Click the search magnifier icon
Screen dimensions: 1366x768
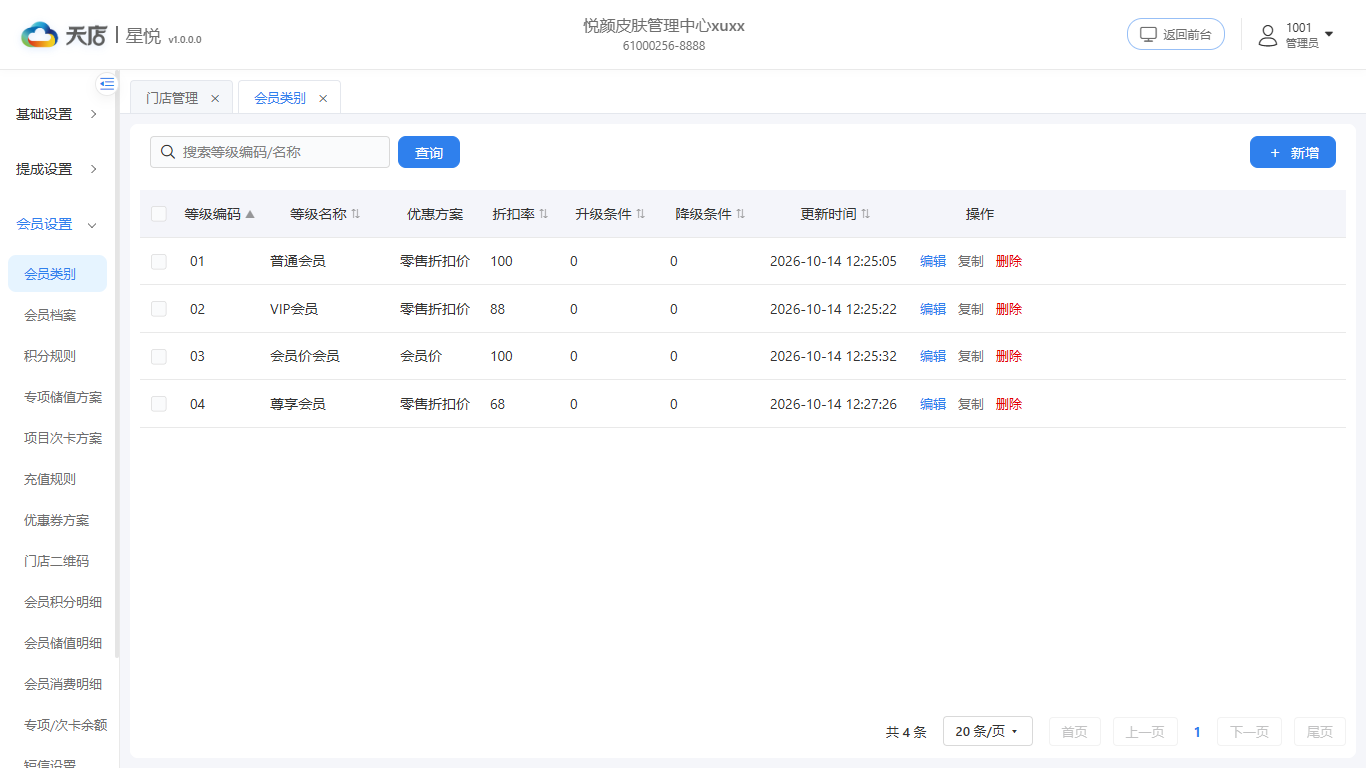167,152
